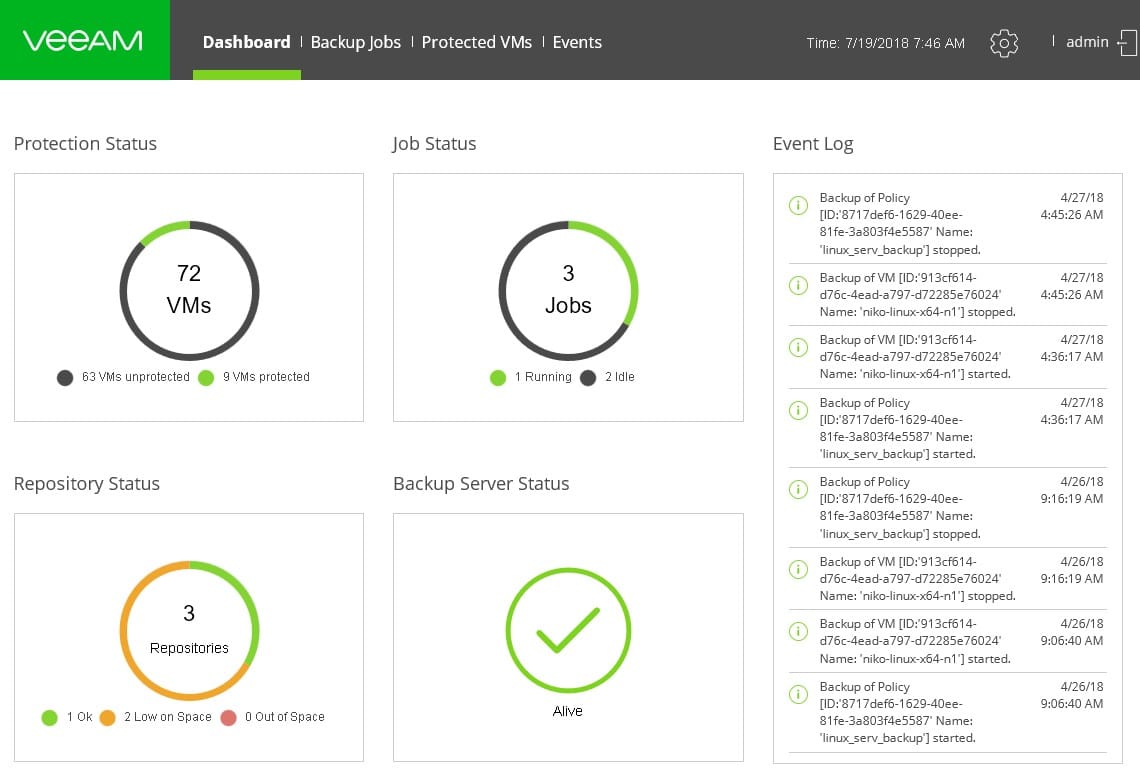Click the Event Log heading
Image resolution: width=1140 pixels, height=769 pixels.
(813, 143)
